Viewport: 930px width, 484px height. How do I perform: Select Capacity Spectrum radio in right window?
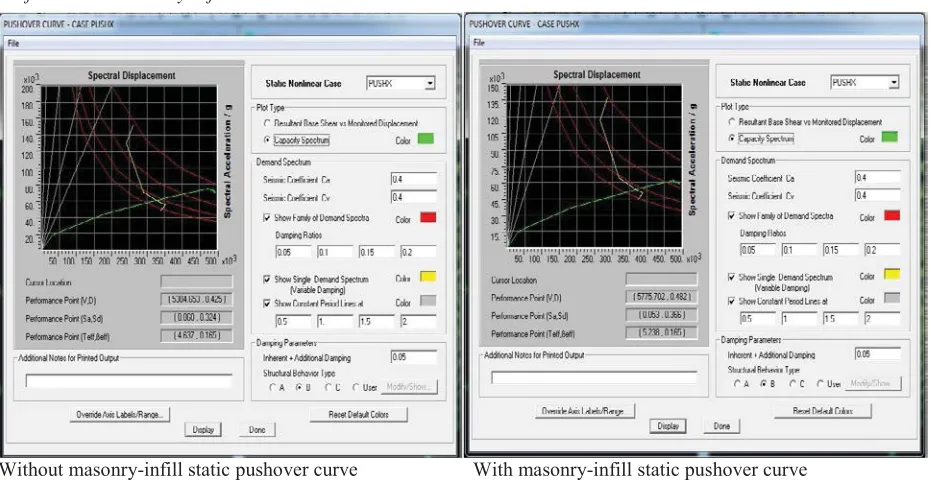(732, 138)
